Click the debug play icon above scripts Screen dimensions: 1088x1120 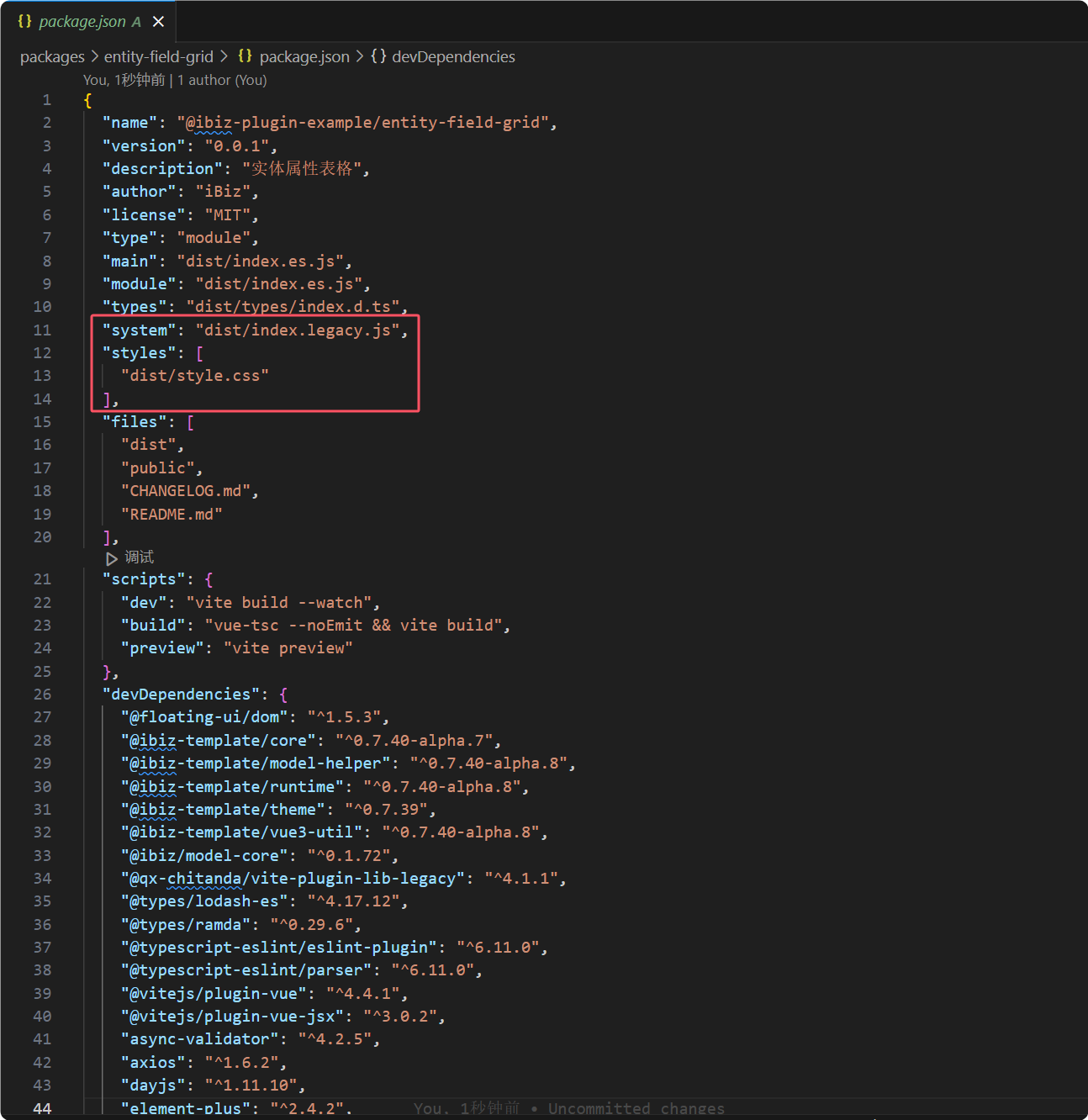[111, 558]
